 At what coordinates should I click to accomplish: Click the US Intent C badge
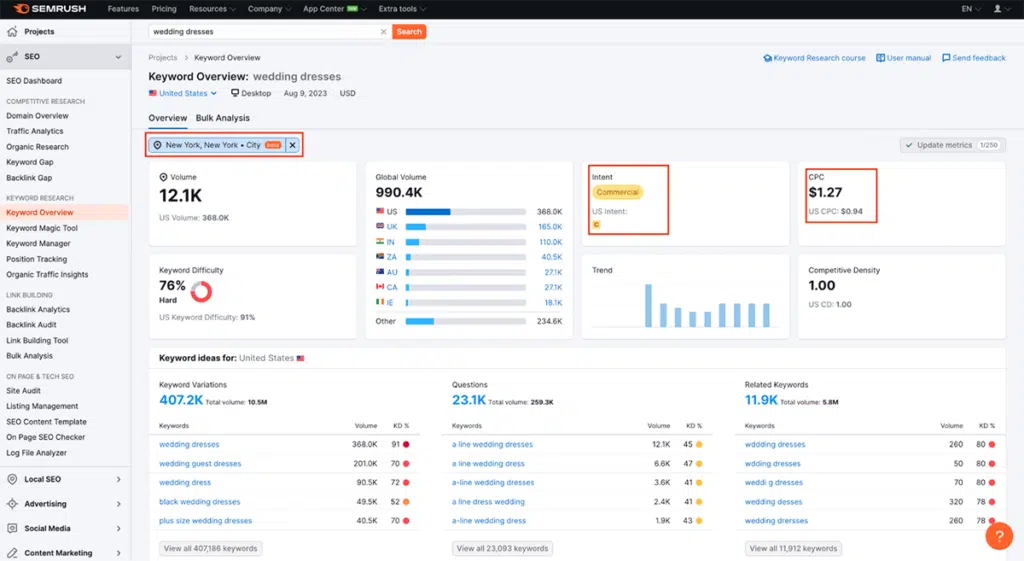point(596,225)
